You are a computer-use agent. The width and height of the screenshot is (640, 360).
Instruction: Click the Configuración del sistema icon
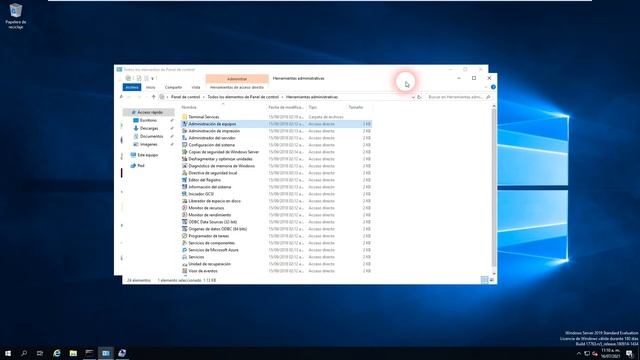[x=184, y=145]
